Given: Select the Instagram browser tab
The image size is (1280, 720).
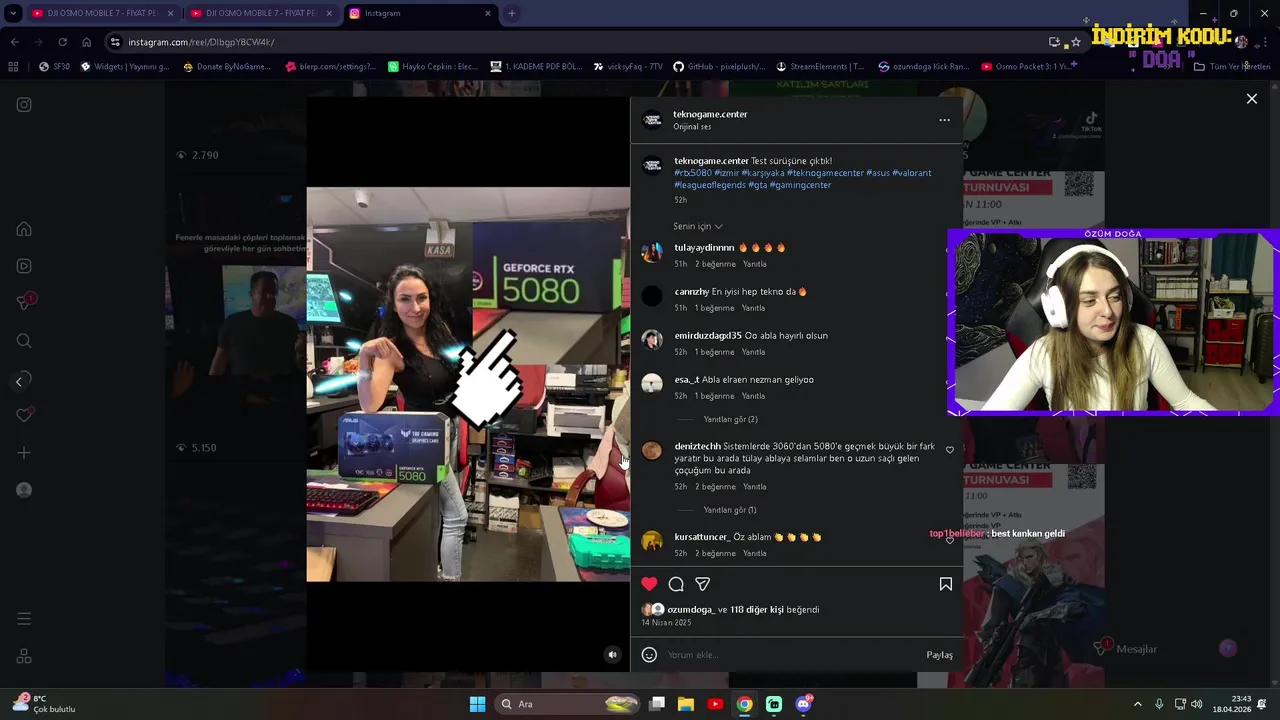Looking at the screenshot, I should (x=420, y=13).
